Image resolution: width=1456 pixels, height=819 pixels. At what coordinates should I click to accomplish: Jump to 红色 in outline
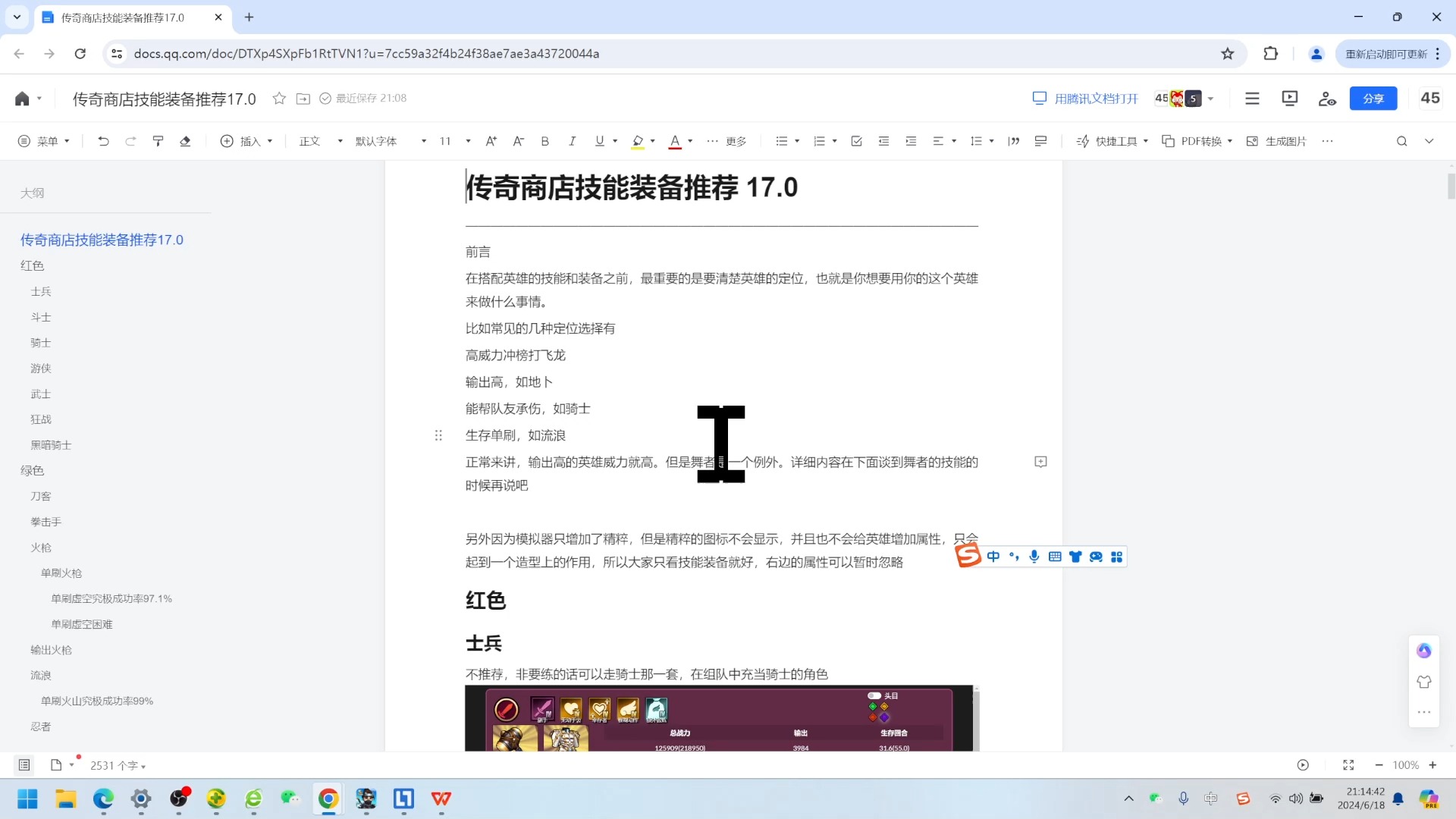click(32, 265)
